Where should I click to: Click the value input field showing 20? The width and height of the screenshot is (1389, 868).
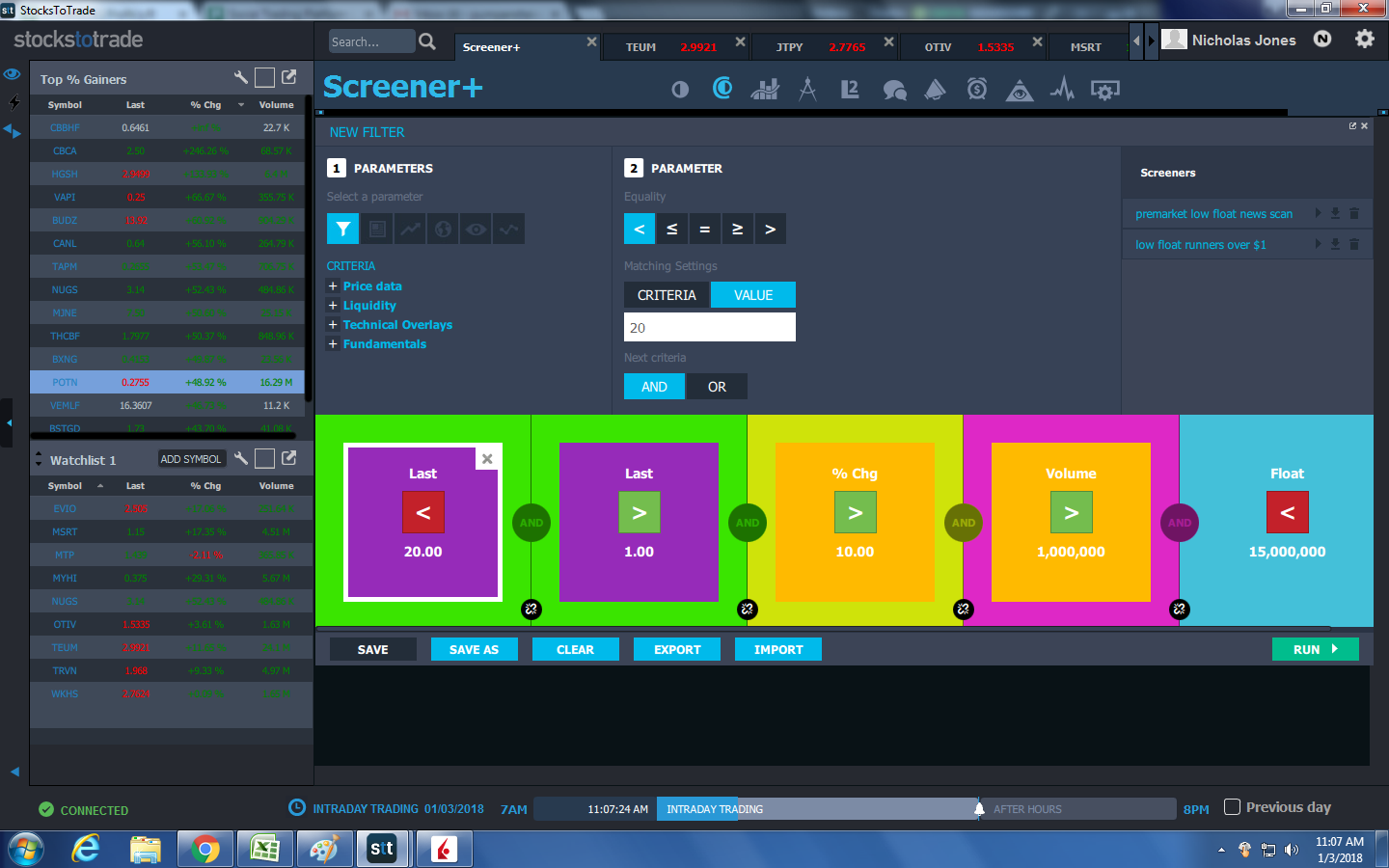tap(710, 328)
